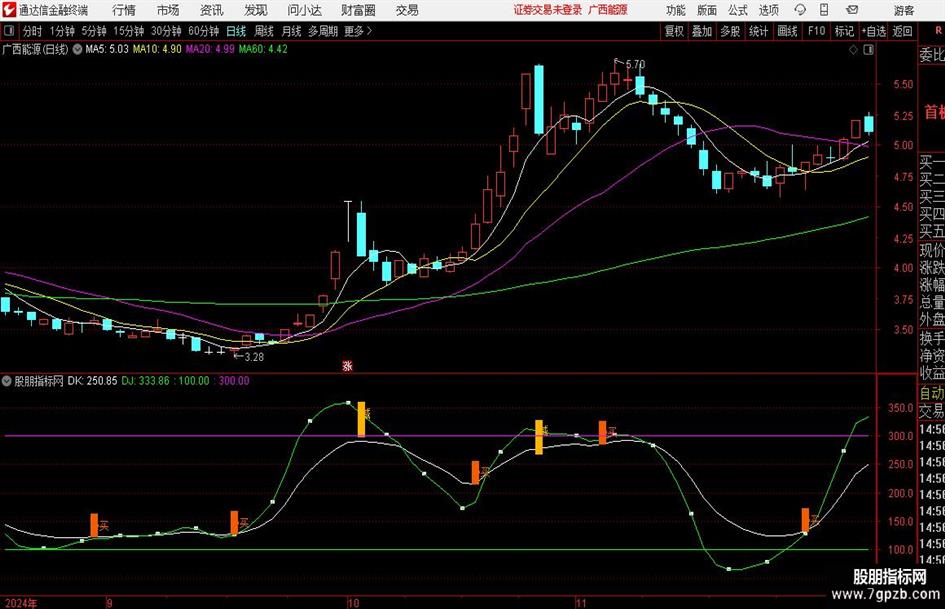Screen dimensions: 945x609
Task: Click the 复权 toolbar button
Action: pos(674,31)
